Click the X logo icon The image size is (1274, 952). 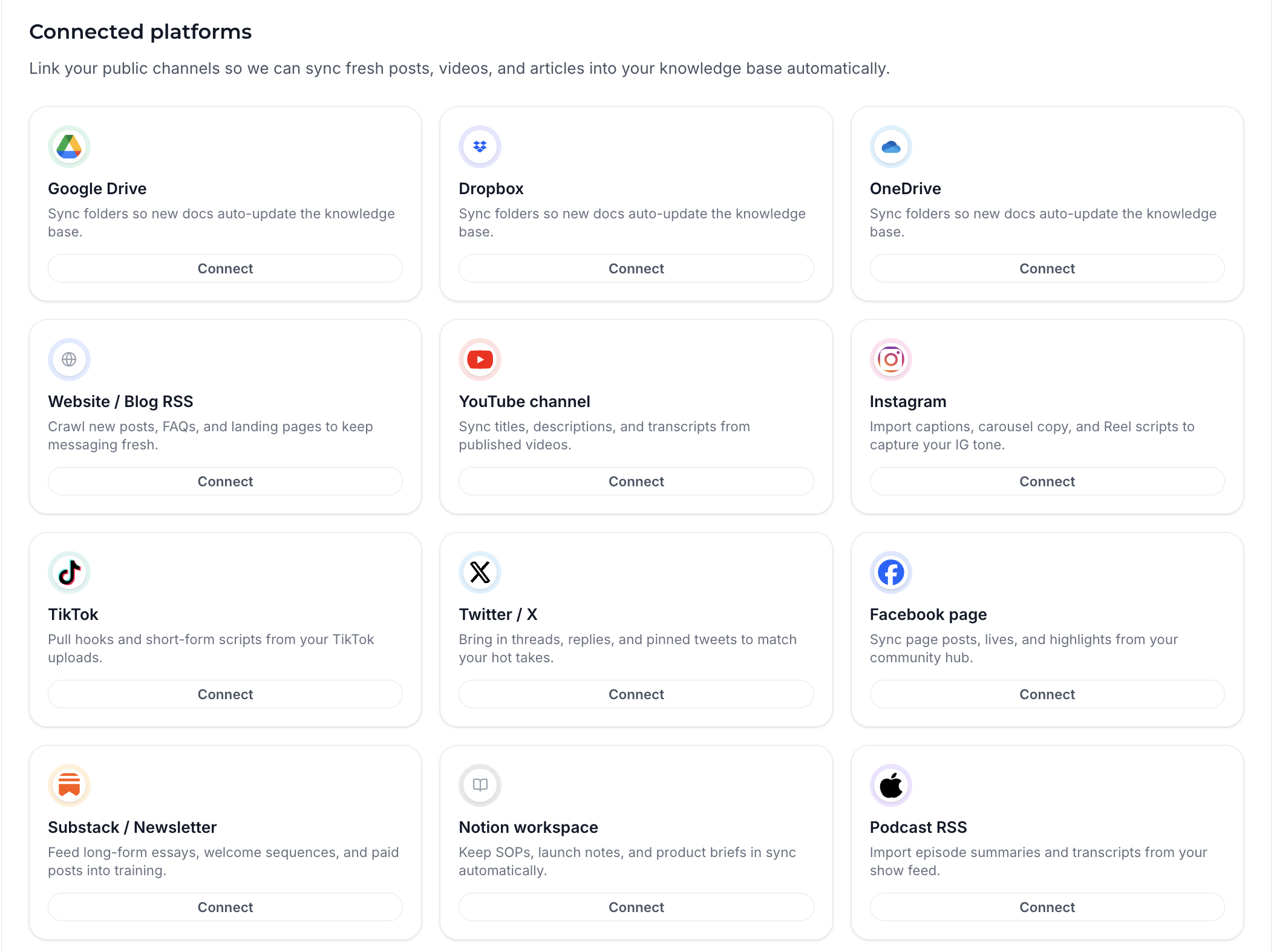coord(480,572)
